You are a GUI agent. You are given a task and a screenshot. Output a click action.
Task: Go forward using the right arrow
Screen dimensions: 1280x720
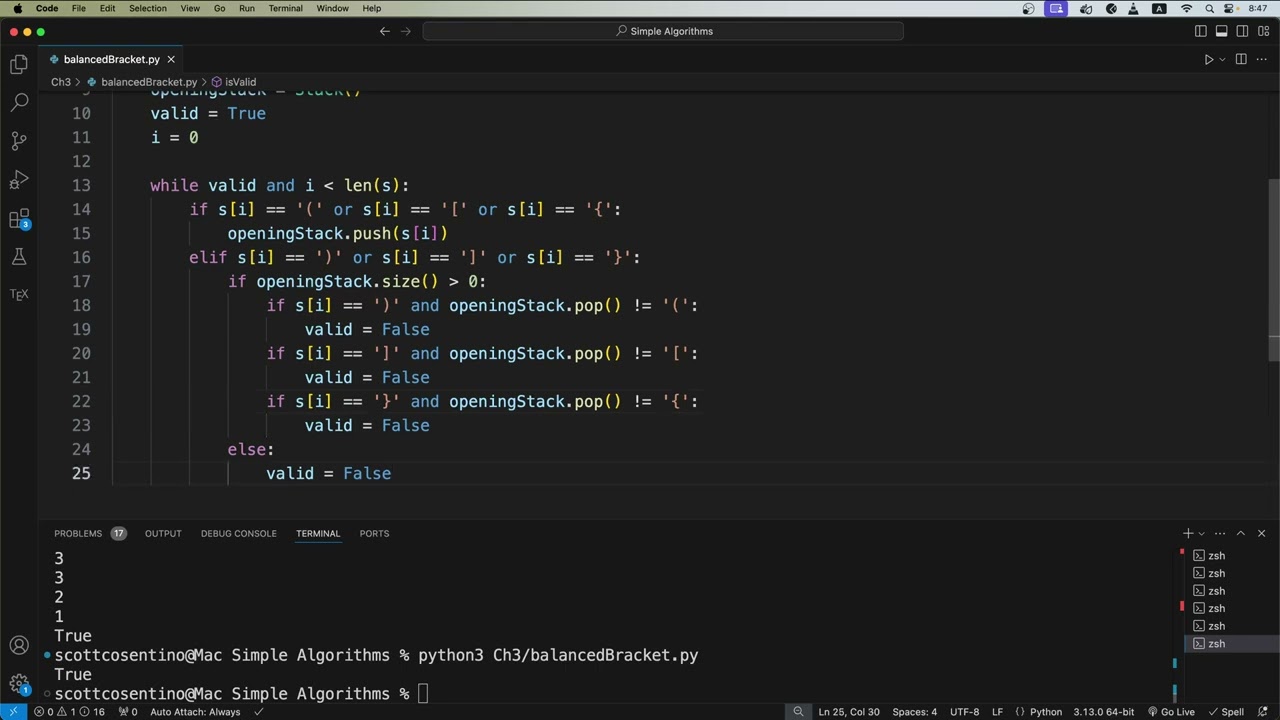(406, 31)
